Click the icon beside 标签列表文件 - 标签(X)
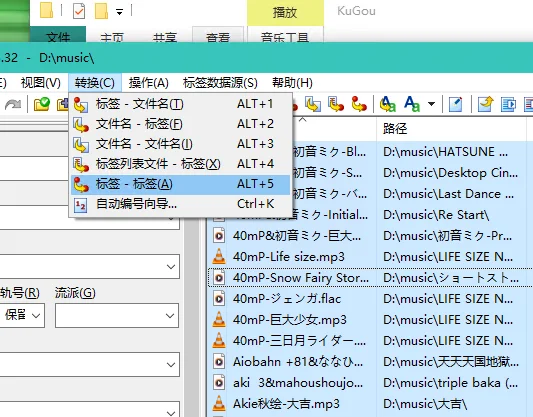The height and width of the screenshot is (417, 533). tap(81, 164)
